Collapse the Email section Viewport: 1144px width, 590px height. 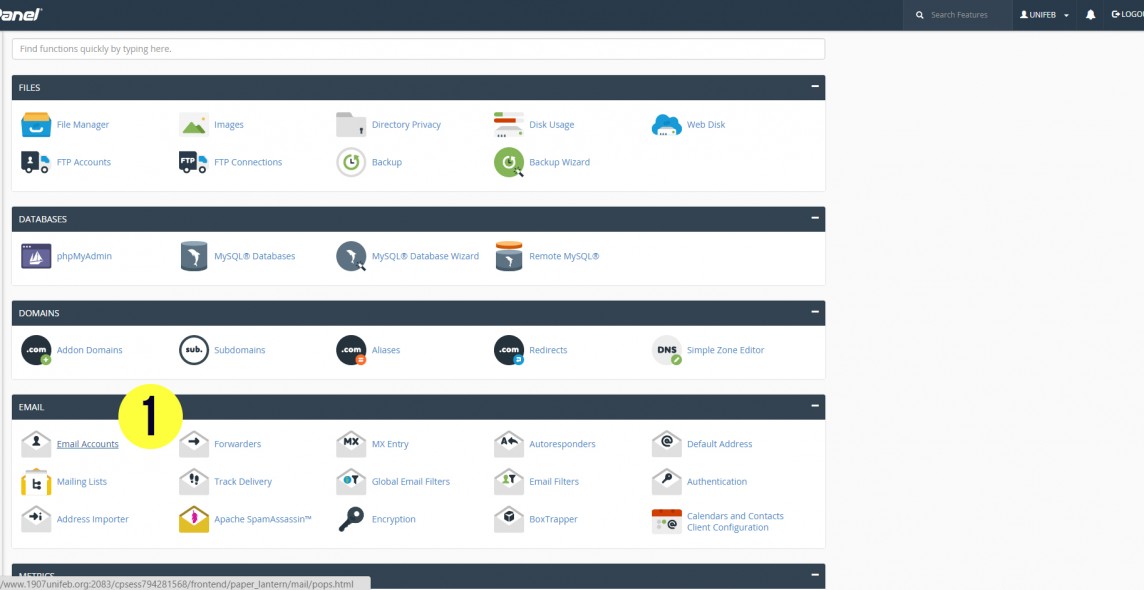point(815,406)
